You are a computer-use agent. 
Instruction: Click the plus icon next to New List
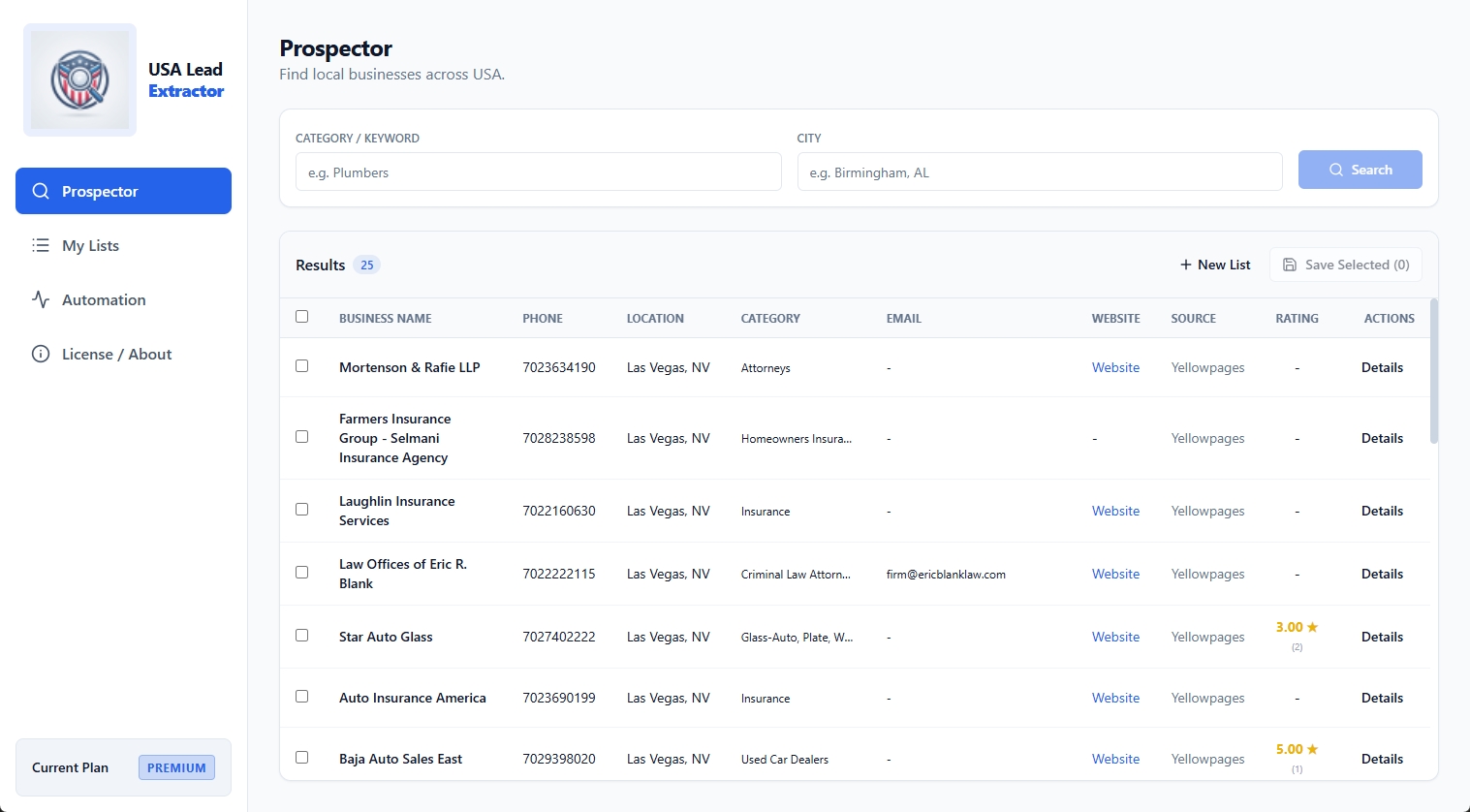coord(1184,264)
